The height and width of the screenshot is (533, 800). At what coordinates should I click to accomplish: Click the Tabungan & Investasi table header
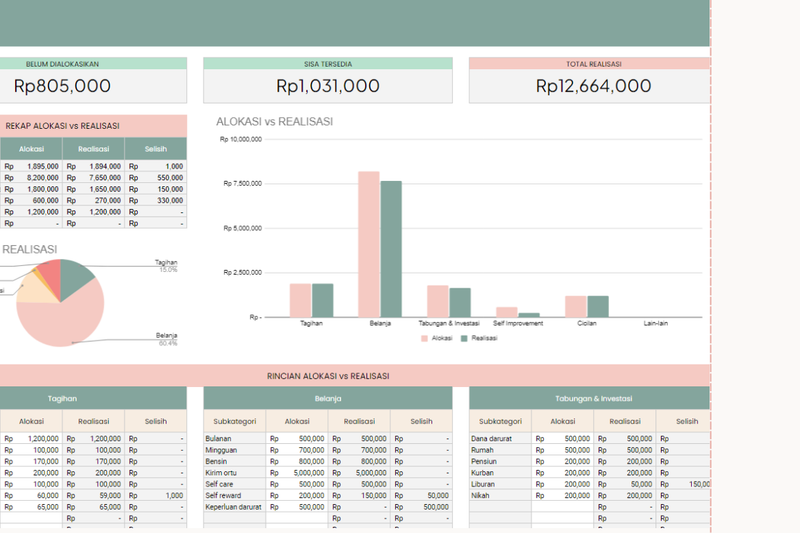click(590, 398)
